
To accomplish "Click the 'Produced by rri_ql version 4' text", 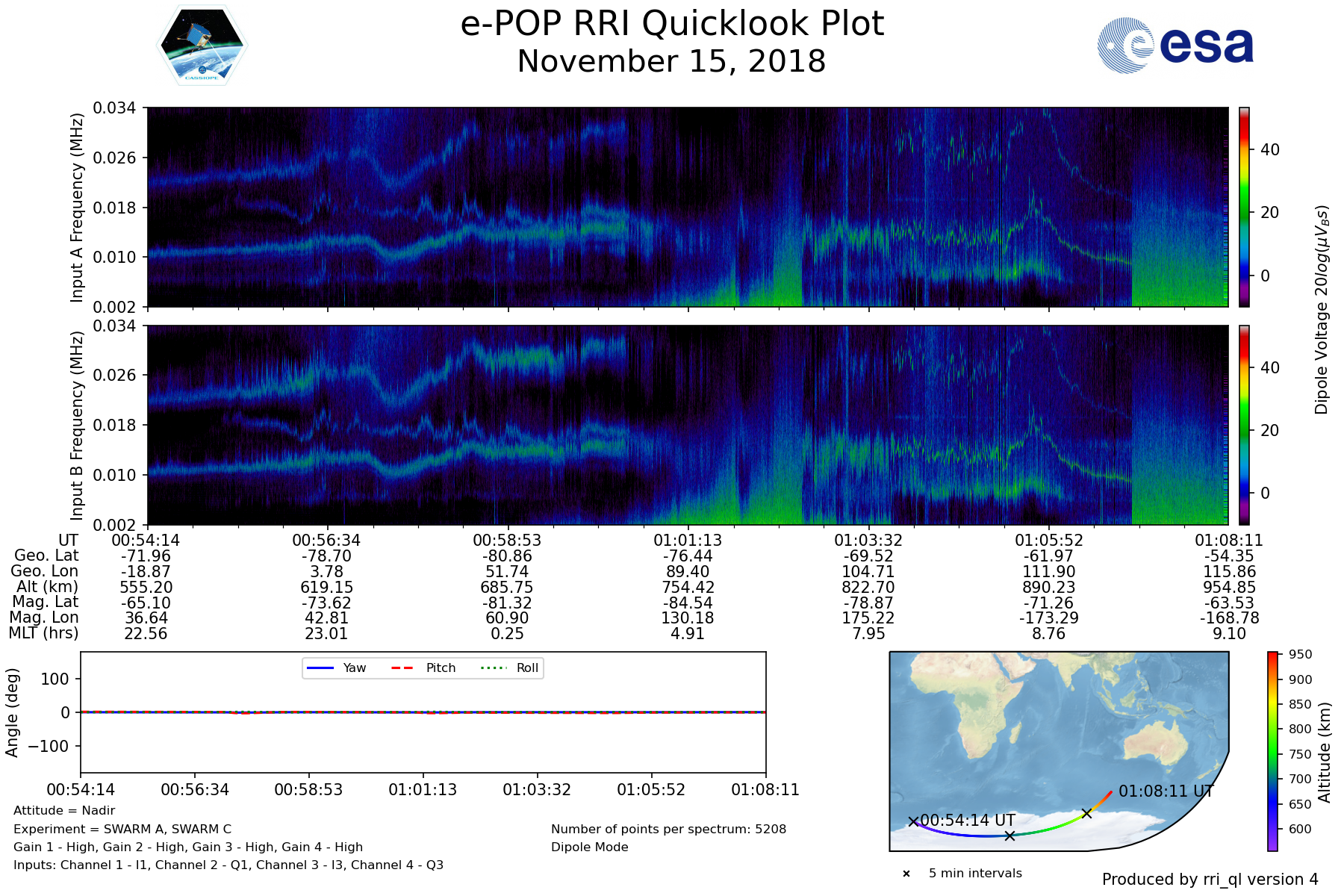I will click(1210, 880).
